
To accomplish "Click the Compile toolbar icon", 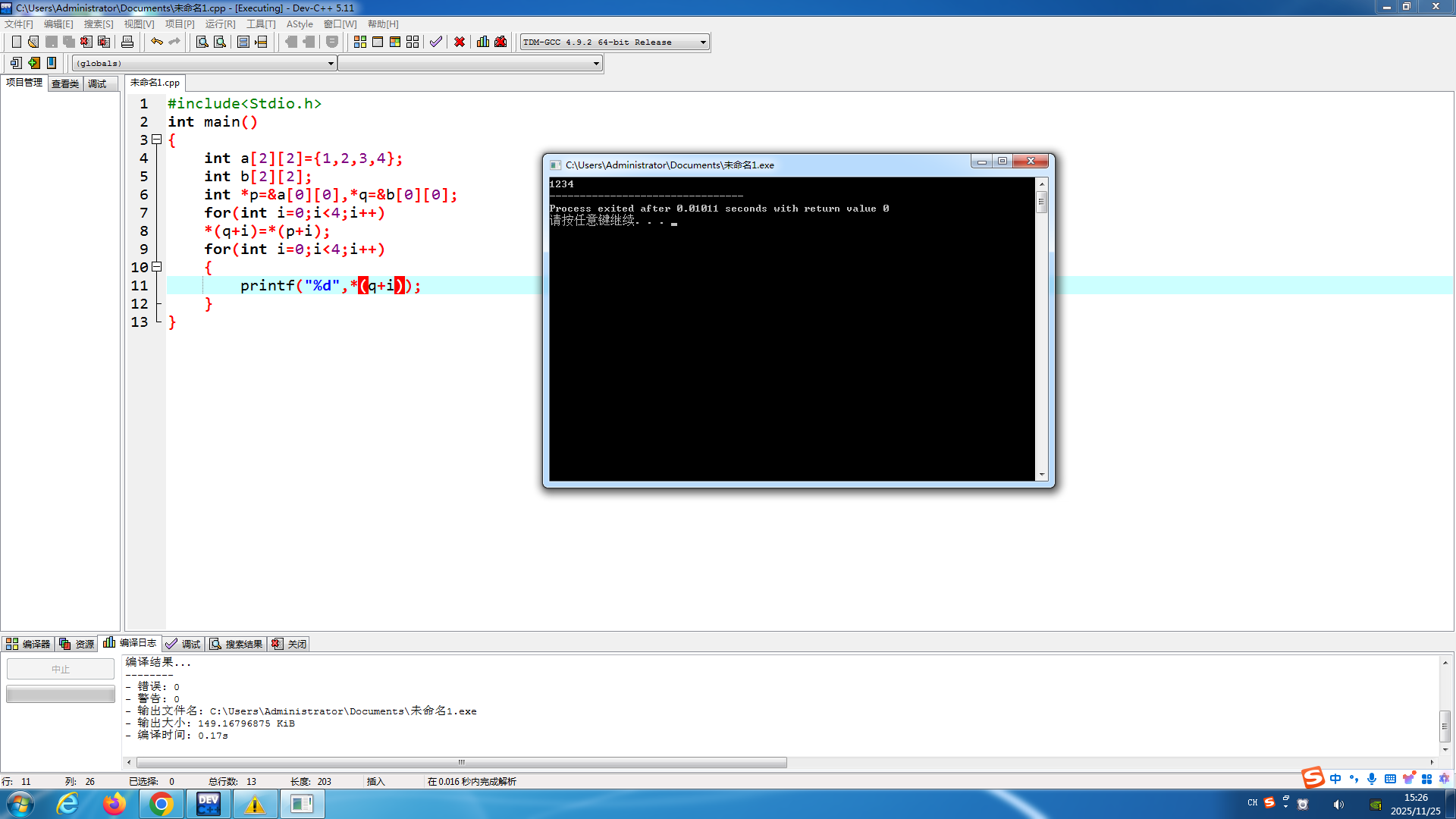I will 360,42.
